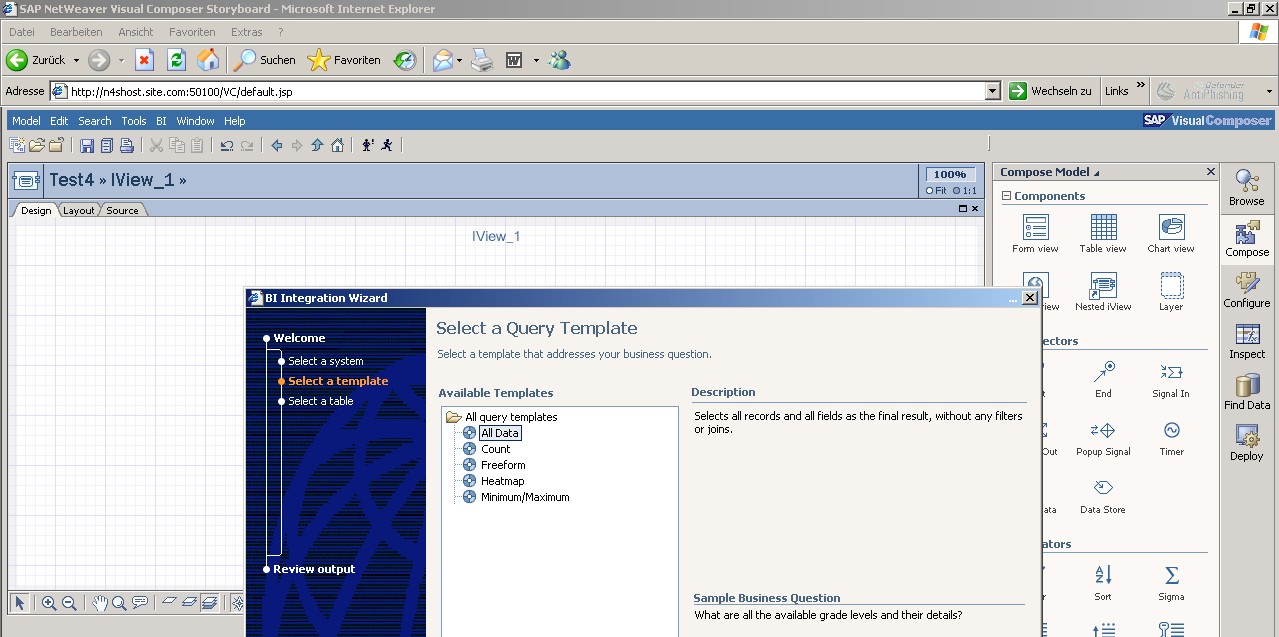Click the Save icon in toolbar
1279x637 pixels.
point(87,146)
